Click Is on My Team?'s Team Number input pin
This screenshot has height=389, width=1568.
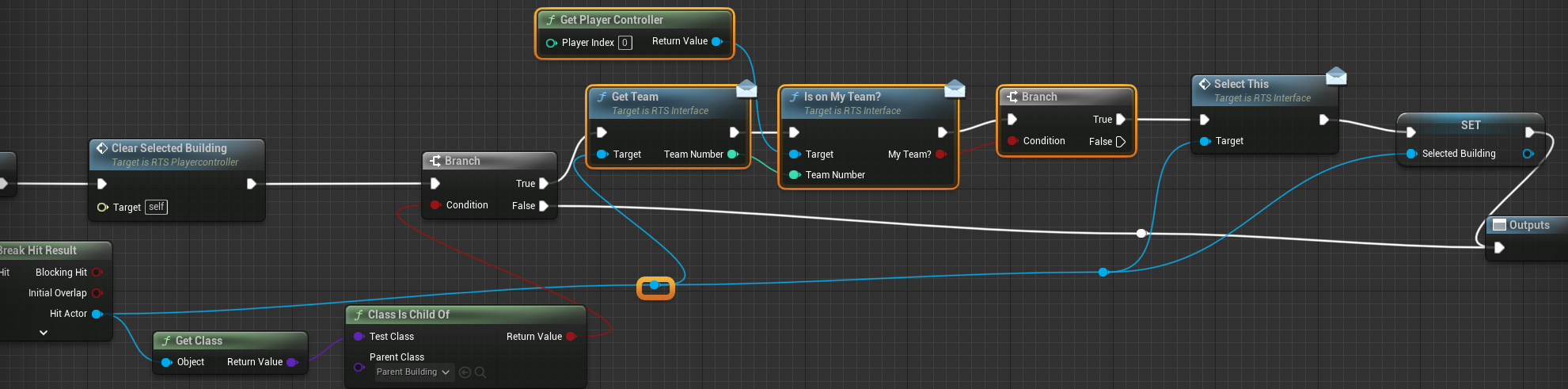point(795,175)
